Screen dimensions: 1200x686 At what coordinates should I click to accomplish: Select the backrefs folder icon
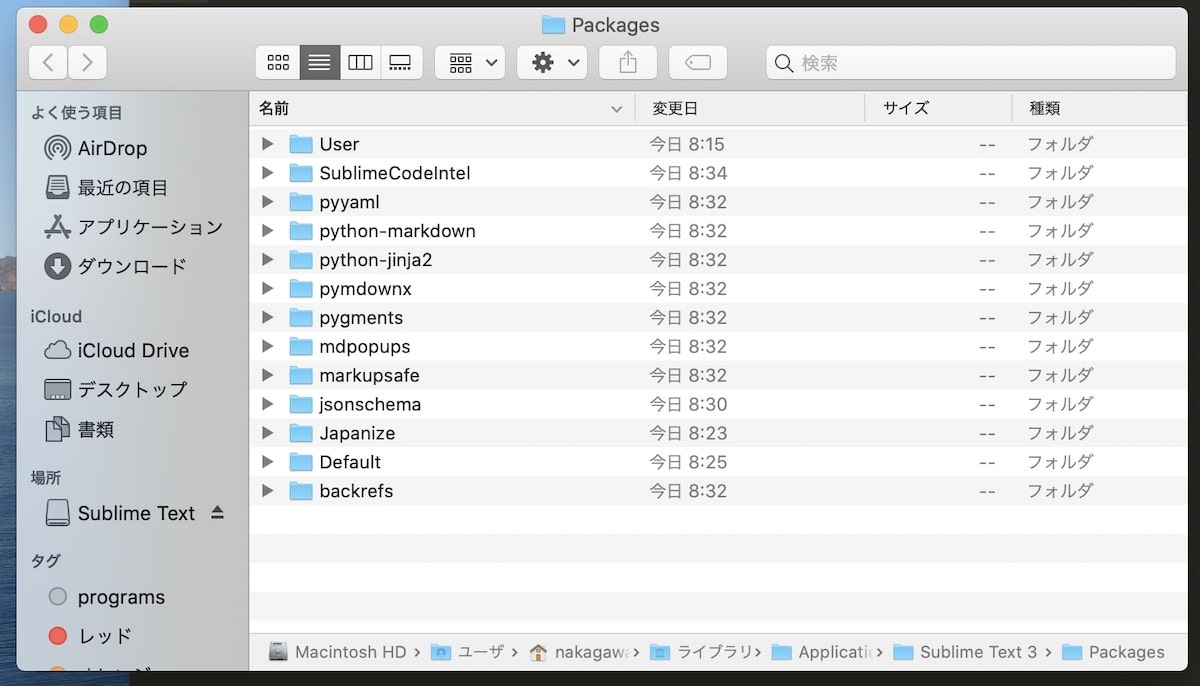click(301, 491)
